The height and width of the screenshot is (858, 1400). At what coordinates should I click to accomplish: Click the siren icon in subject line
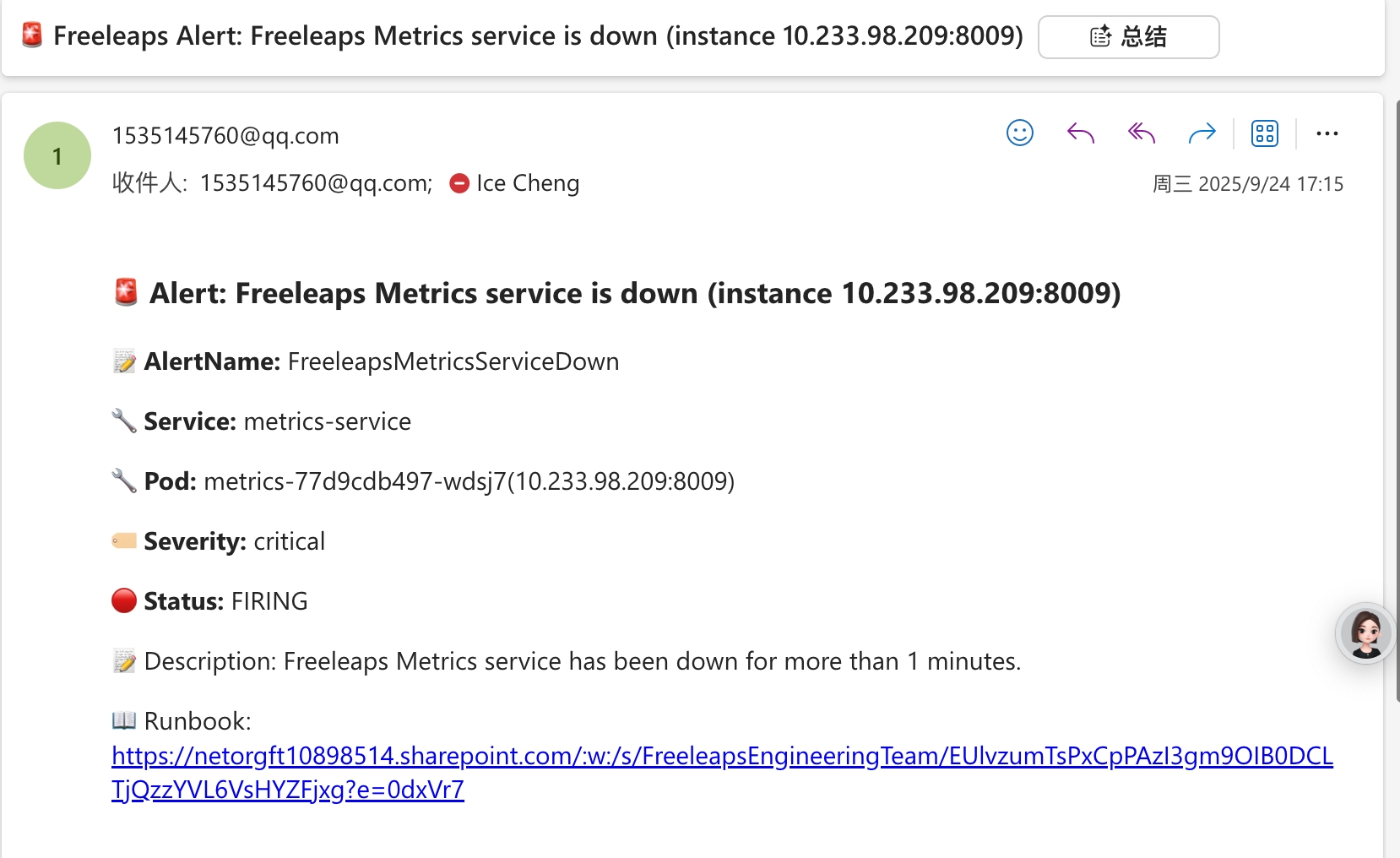coord(32,35)
